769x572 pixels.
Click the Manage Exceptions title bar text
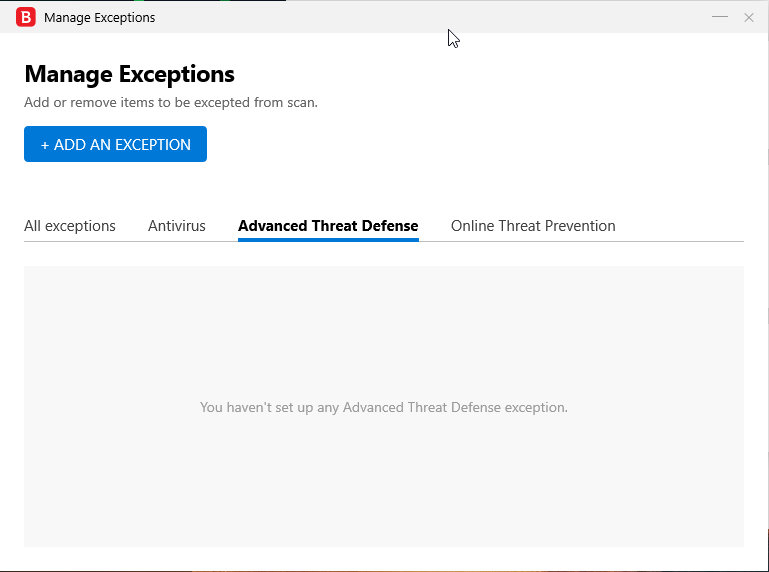100,17
